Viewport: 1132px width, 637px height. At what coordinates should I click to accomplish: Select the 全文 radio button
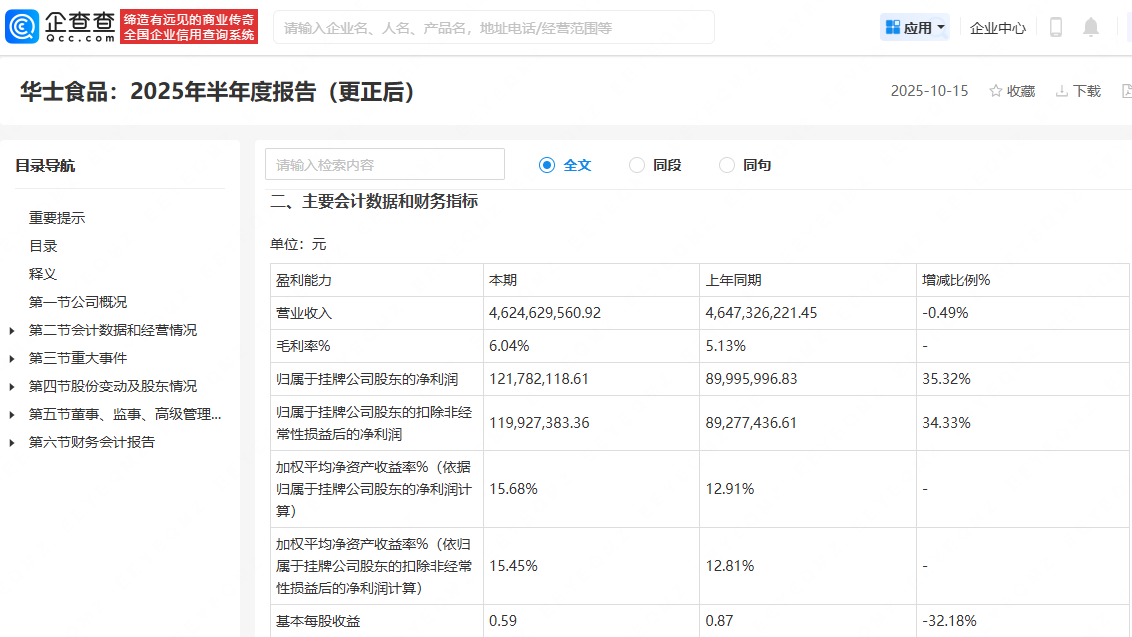click(547, 165)
